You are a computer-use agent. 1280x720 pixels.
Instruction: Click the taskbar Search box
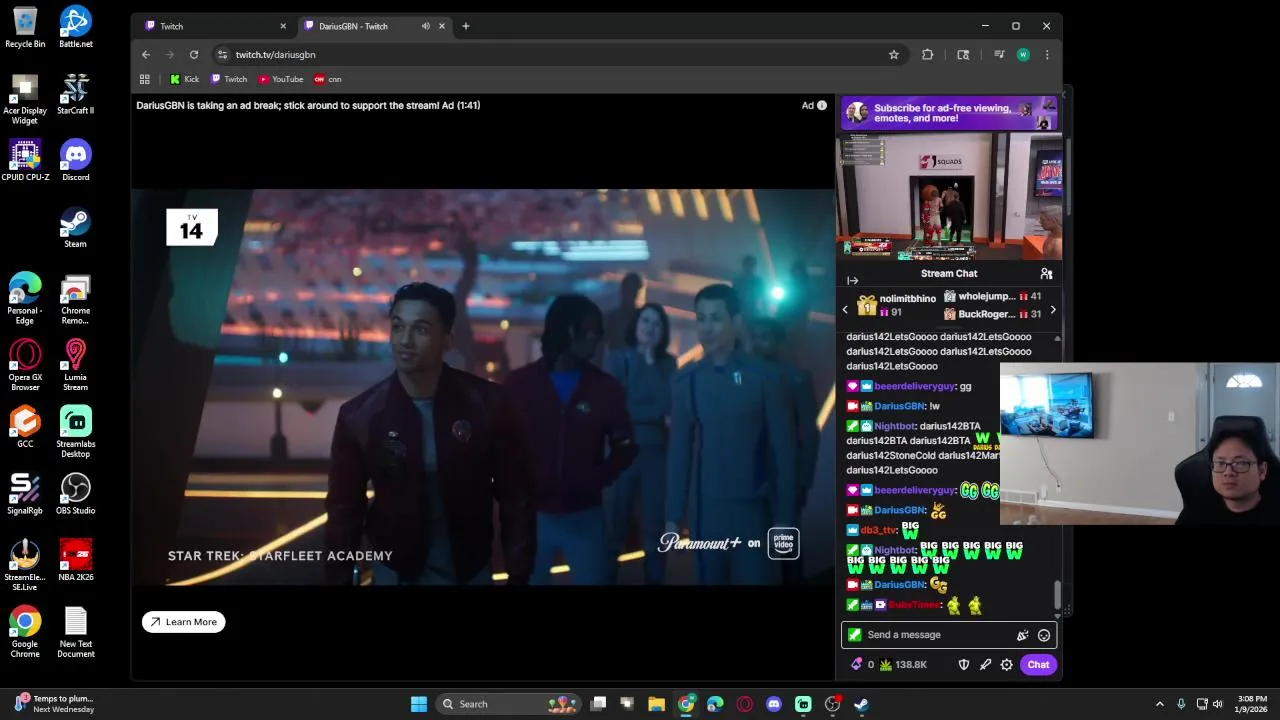pyautogui.click(x=510, y=704)
